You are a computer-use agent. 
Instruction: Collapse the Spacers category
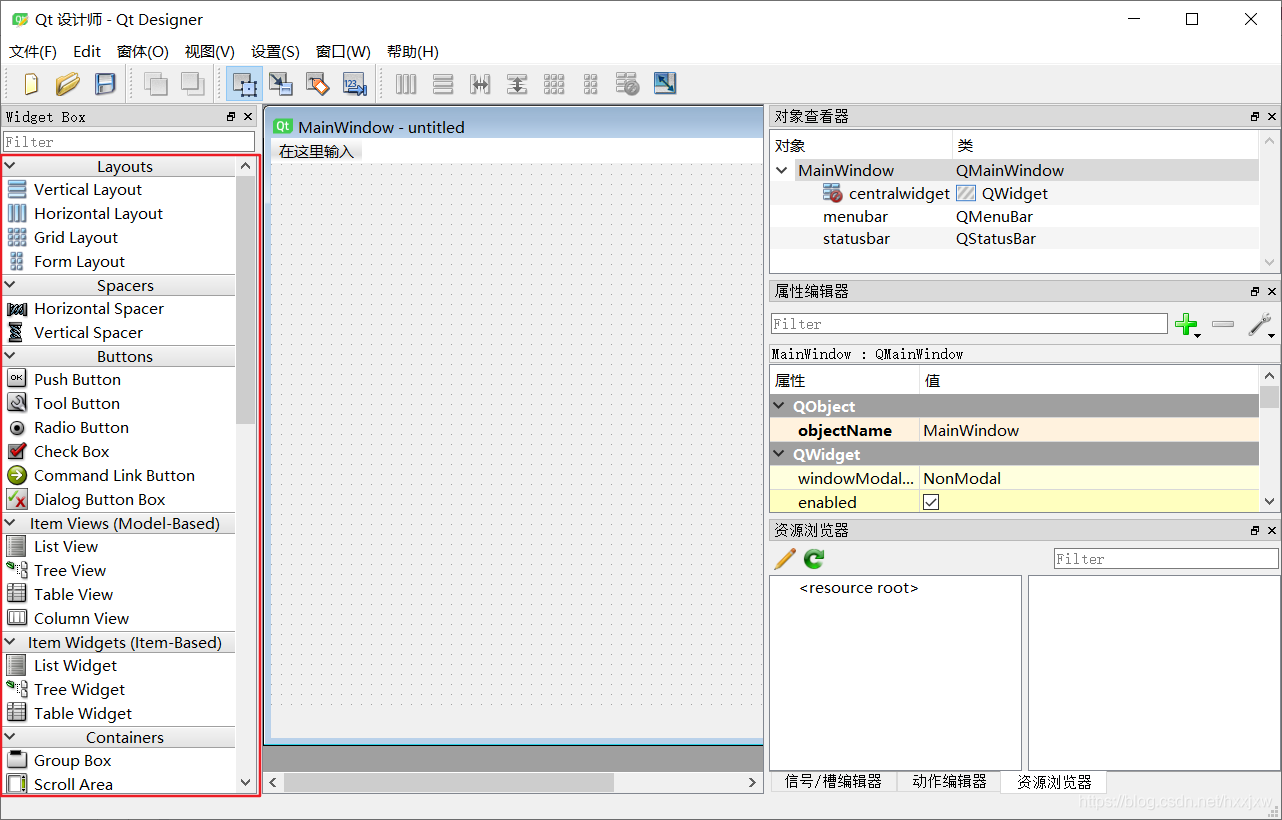click(x=10, y=285)
